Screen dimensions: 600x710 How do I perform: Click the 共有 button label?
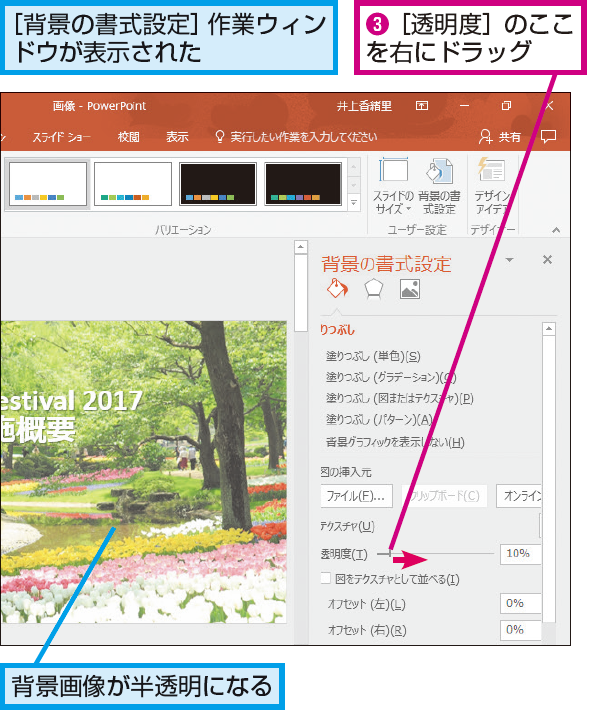tap(509, 137)
